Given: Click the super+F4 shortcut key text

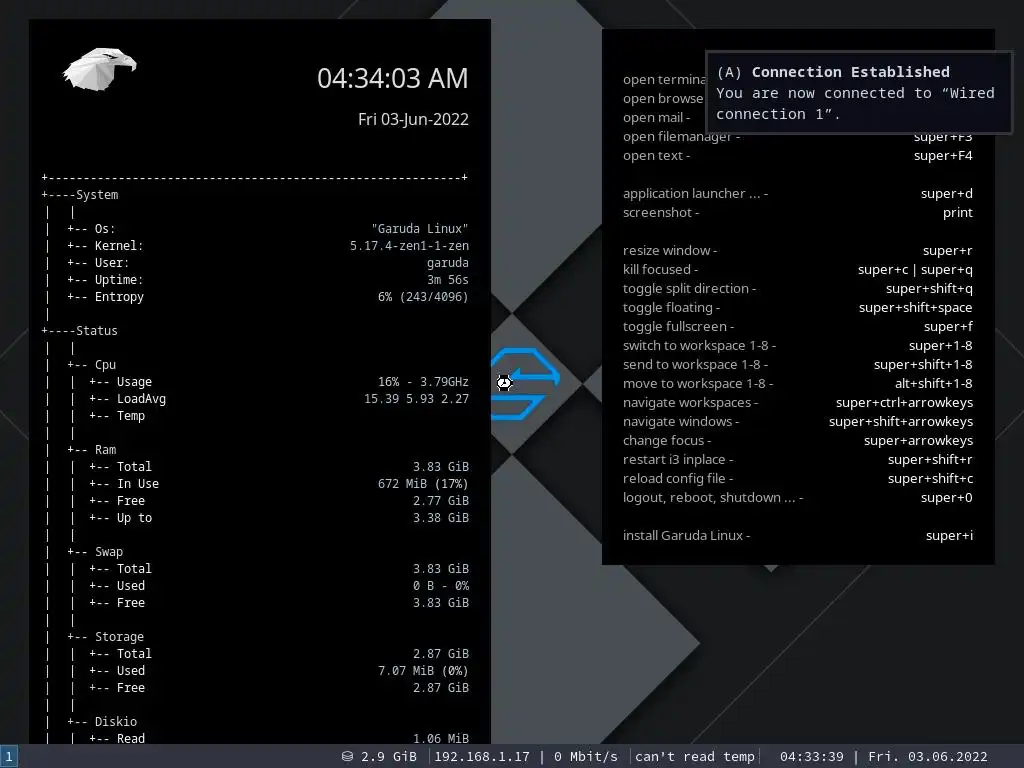Looking at the screenshot, I should (943, 155).
